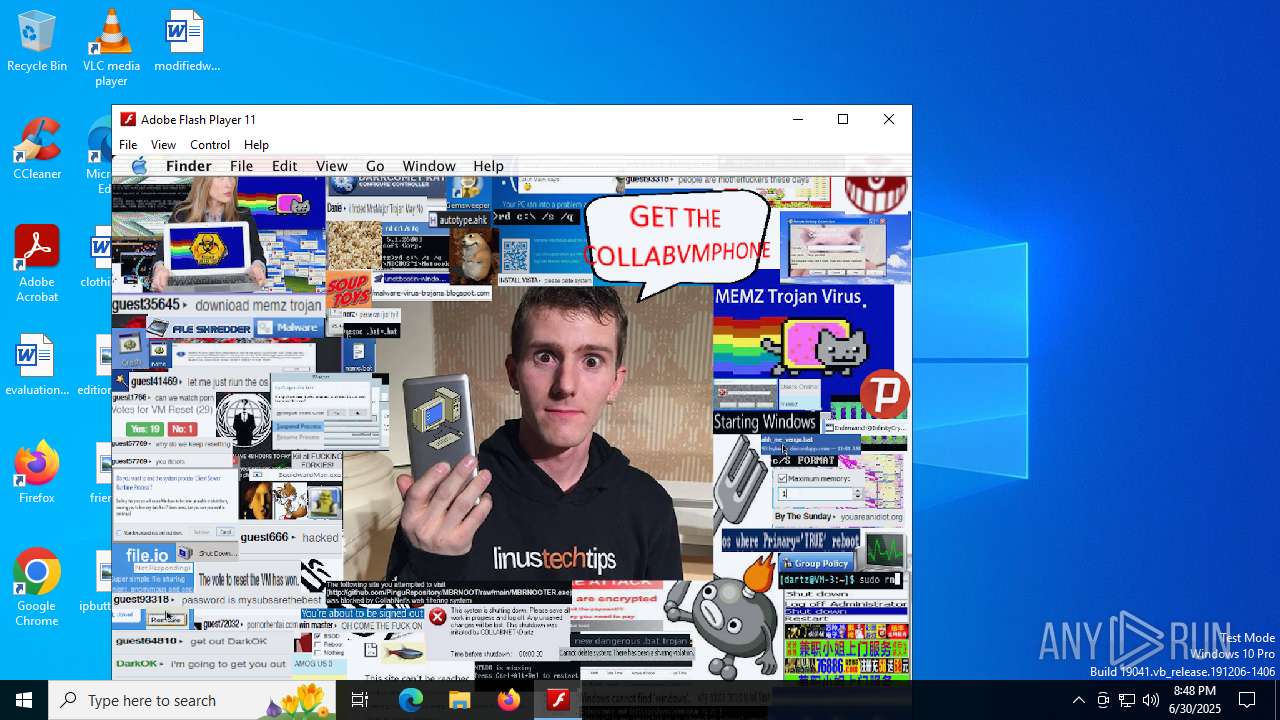This screenshot has width=1280, height=720.
Task: Select the frien... image file on desktop
Action: 102,473
